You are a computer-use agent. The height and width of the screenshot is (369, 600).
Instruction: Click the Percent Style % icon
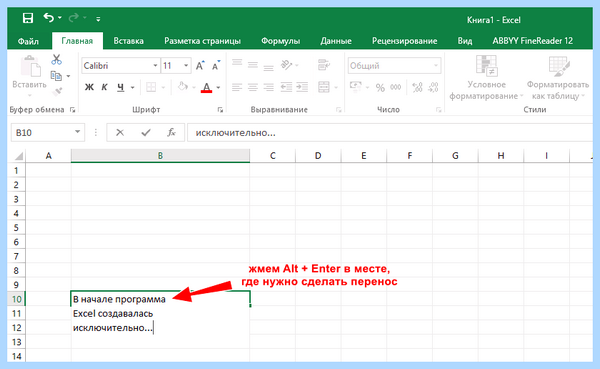click(380, 88)
